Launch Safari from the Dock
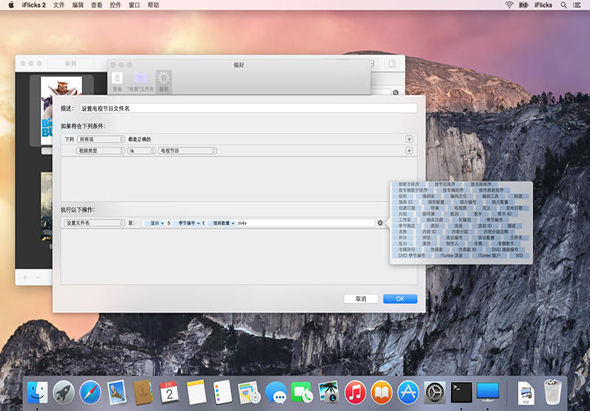This screenshot has height=411, width=590. point(90,392)
